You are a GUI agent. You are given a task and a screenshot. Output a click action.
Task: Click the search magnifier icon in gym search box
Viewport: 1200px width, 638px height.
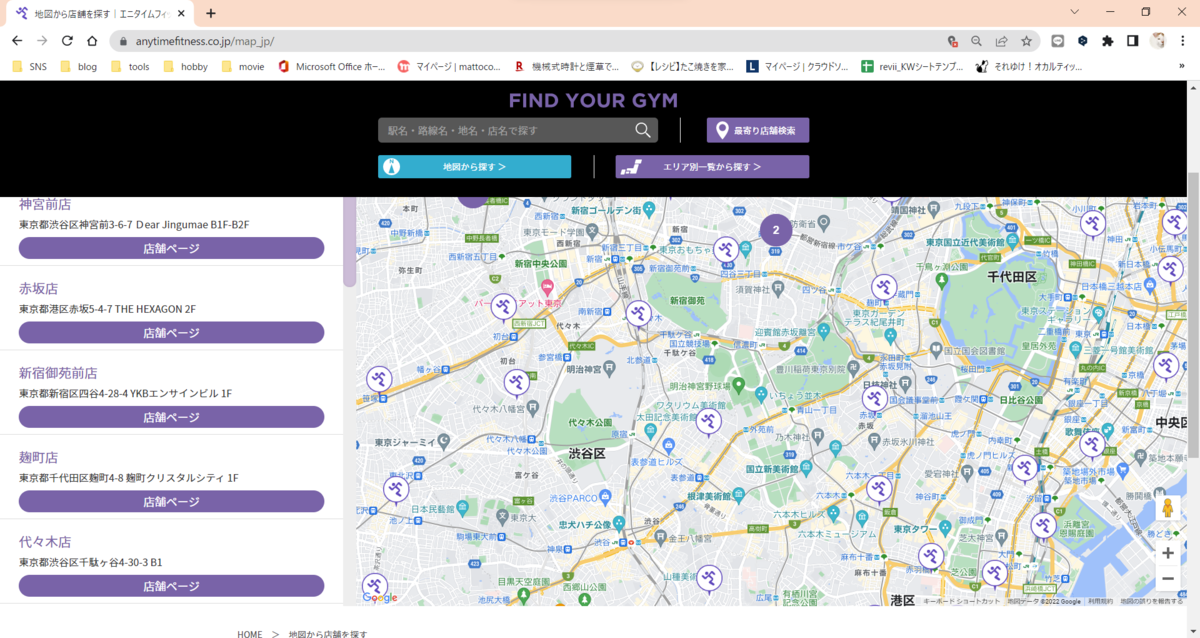[643, 130]
